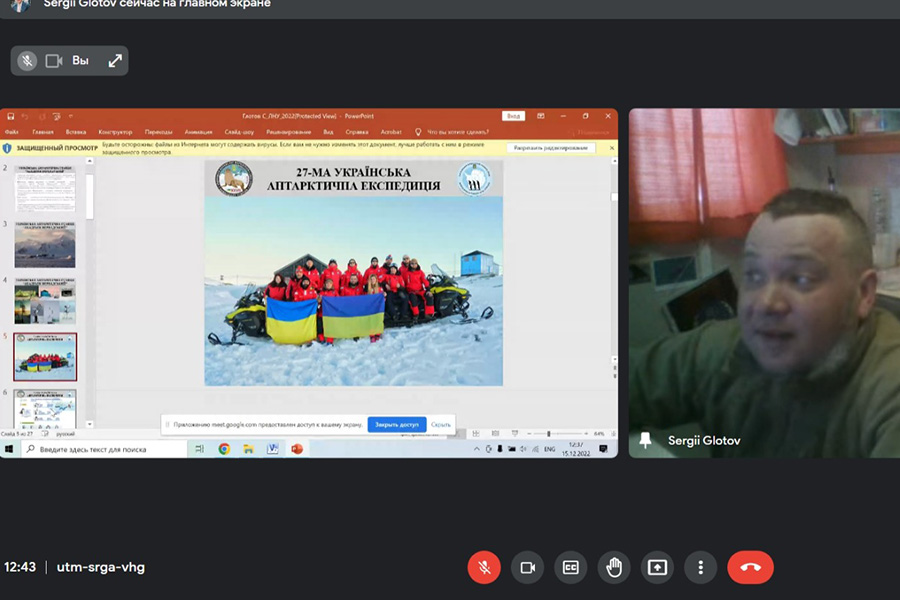Open Главная tab in shared PowerPoint

point(43,132)
